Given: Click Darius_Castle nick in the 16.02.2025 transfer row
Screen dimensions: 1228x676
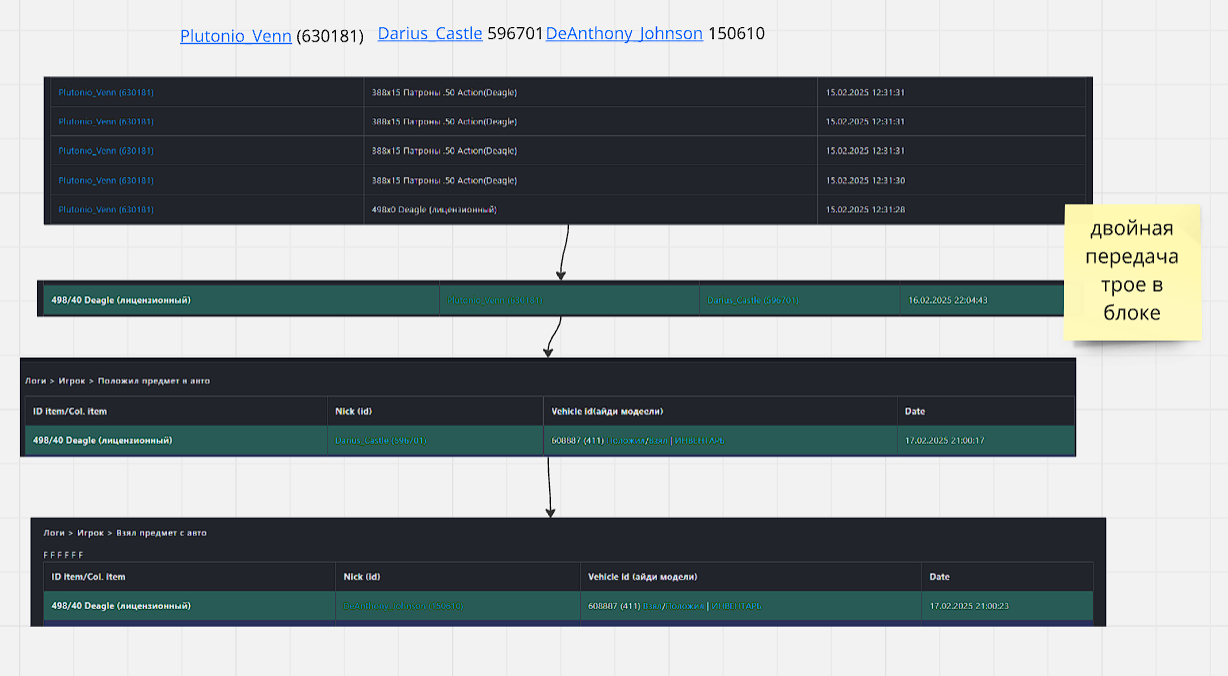Looking at the screenshot, I should point(752,300).
